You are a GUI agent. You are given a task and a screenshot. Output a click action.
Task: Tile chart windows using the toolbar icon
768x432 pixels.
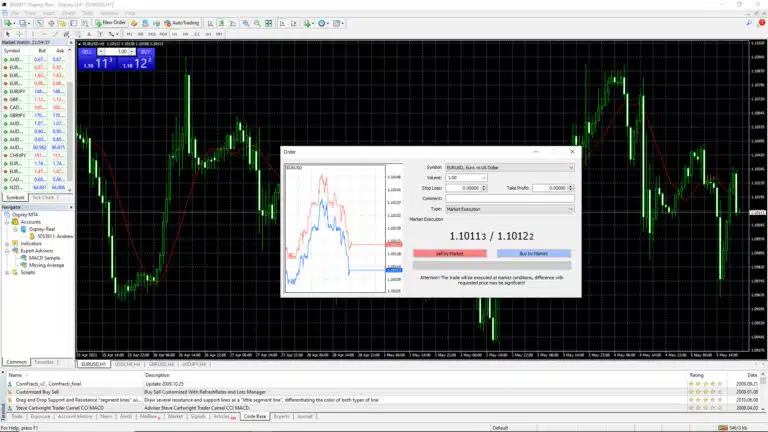click(268, 23)
